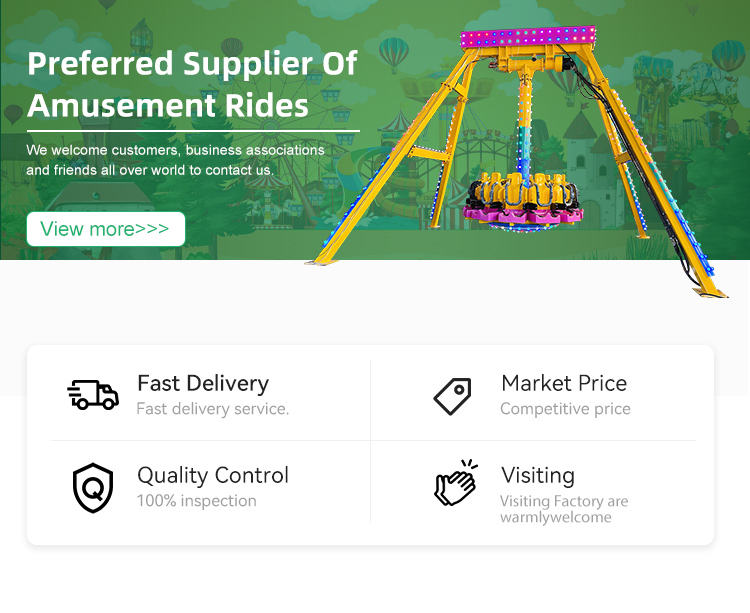Select the Market Price heading
Screen dimensions: 750x613
click(564, 383)
